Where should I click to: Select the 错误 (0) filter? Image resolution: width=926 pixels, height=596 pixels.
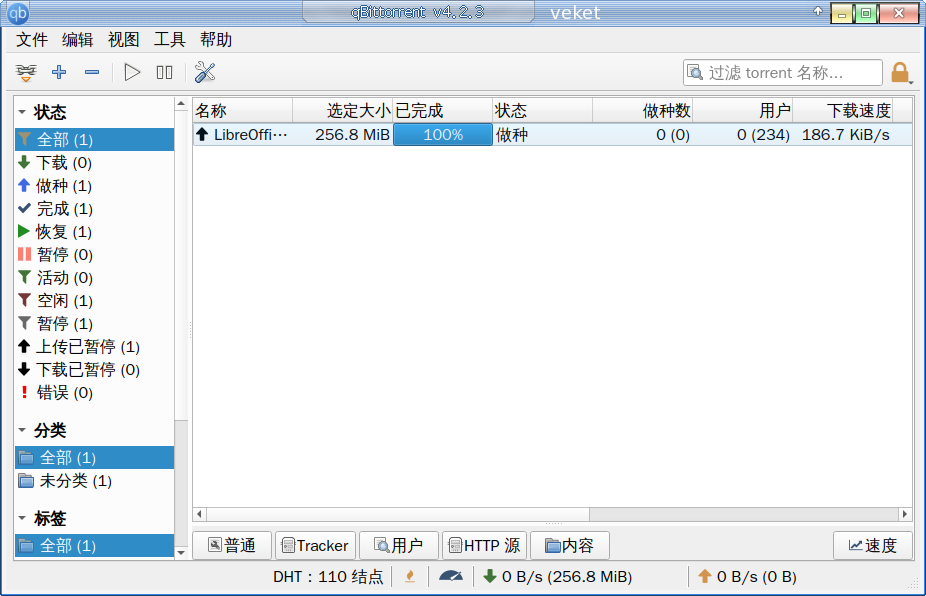[x=94, y=393]
